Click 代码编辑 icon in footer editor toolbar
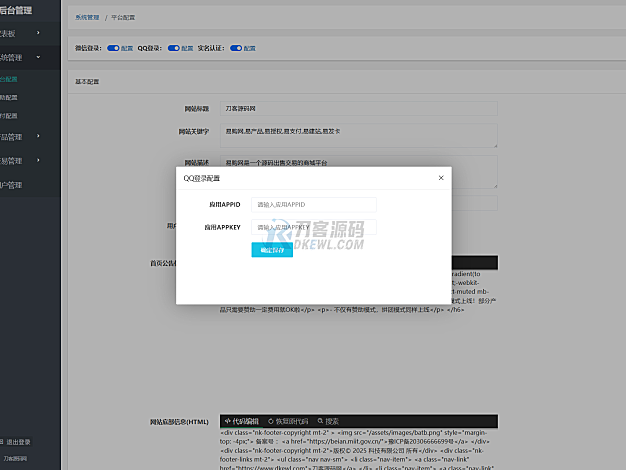626x470 pixels. [x=225, y=421]
